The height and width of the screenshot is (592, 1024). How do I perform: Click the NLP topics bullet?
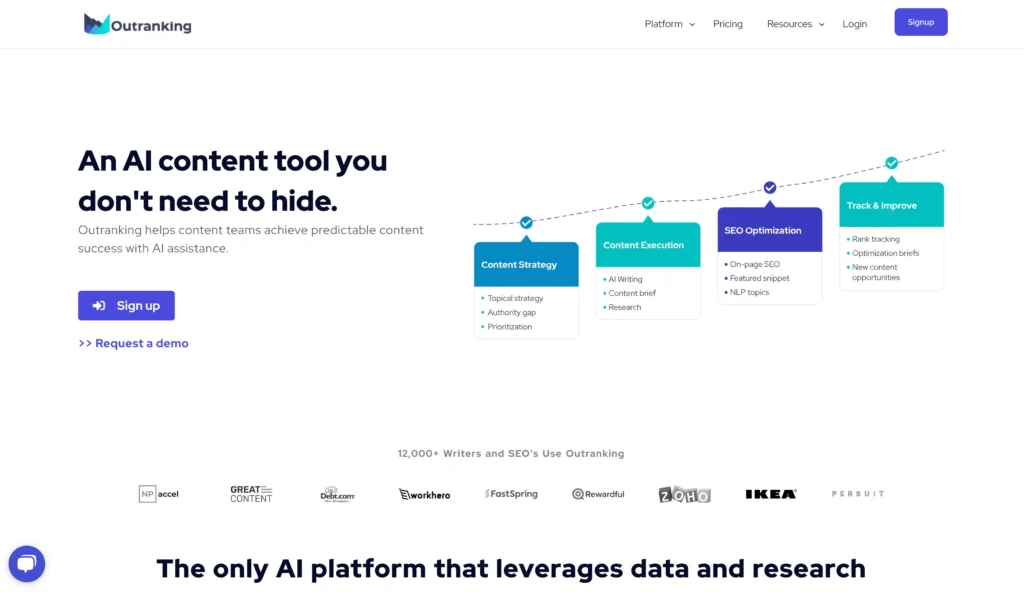749,292
